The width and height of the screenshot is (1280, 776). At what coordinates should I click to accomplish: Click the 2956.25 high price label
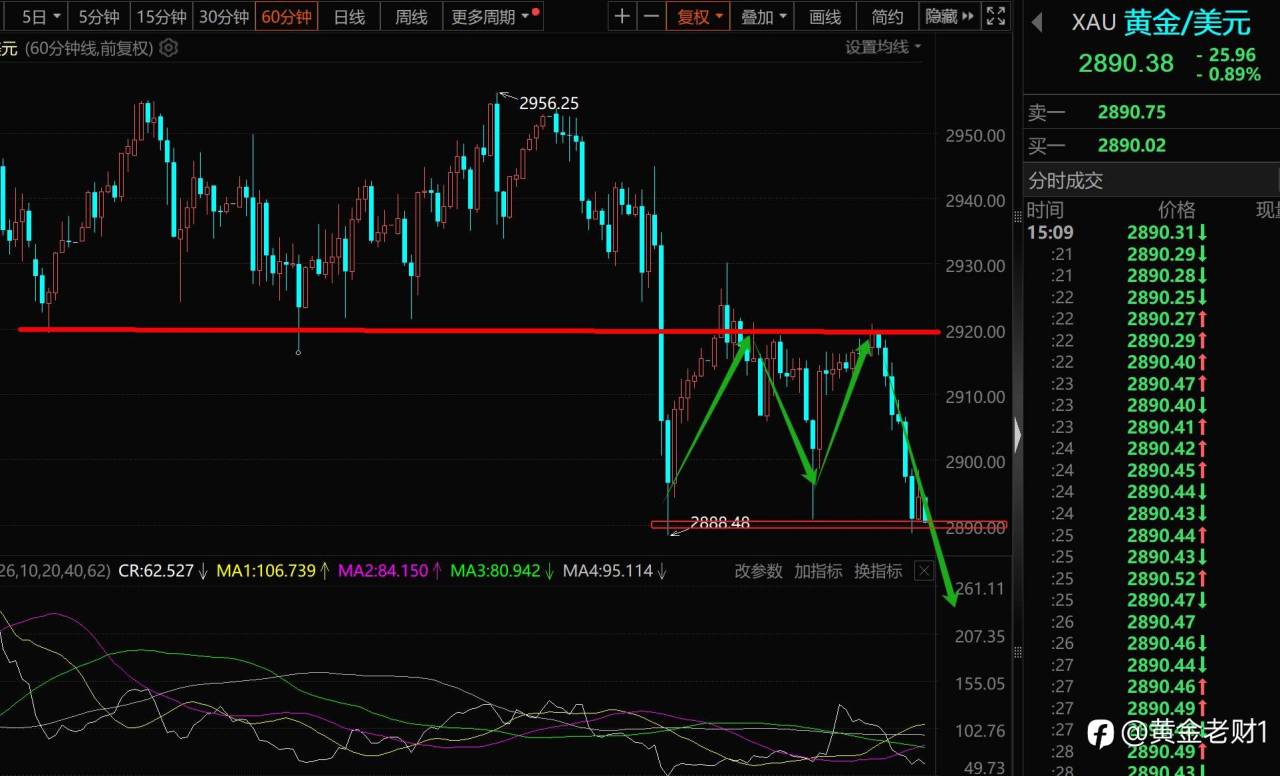point(548,103)
